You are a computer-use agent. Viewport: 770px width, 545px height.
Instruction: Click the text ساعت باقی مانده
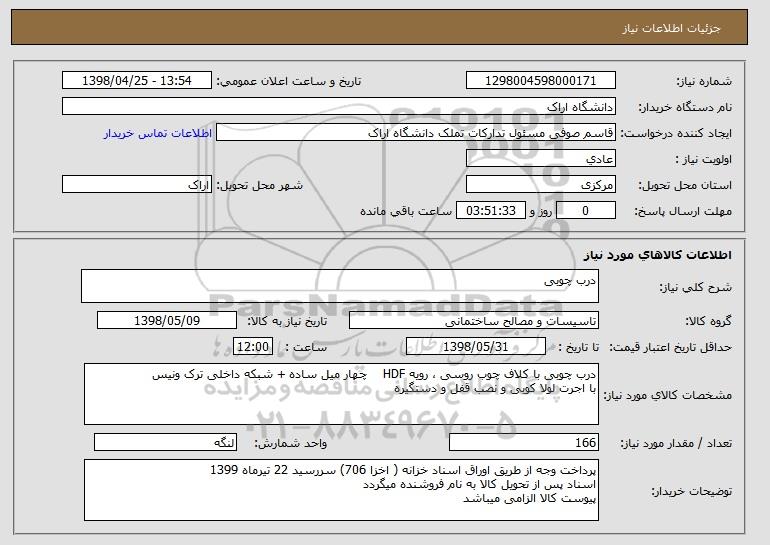pyautogui.click(x=406, y=211)
